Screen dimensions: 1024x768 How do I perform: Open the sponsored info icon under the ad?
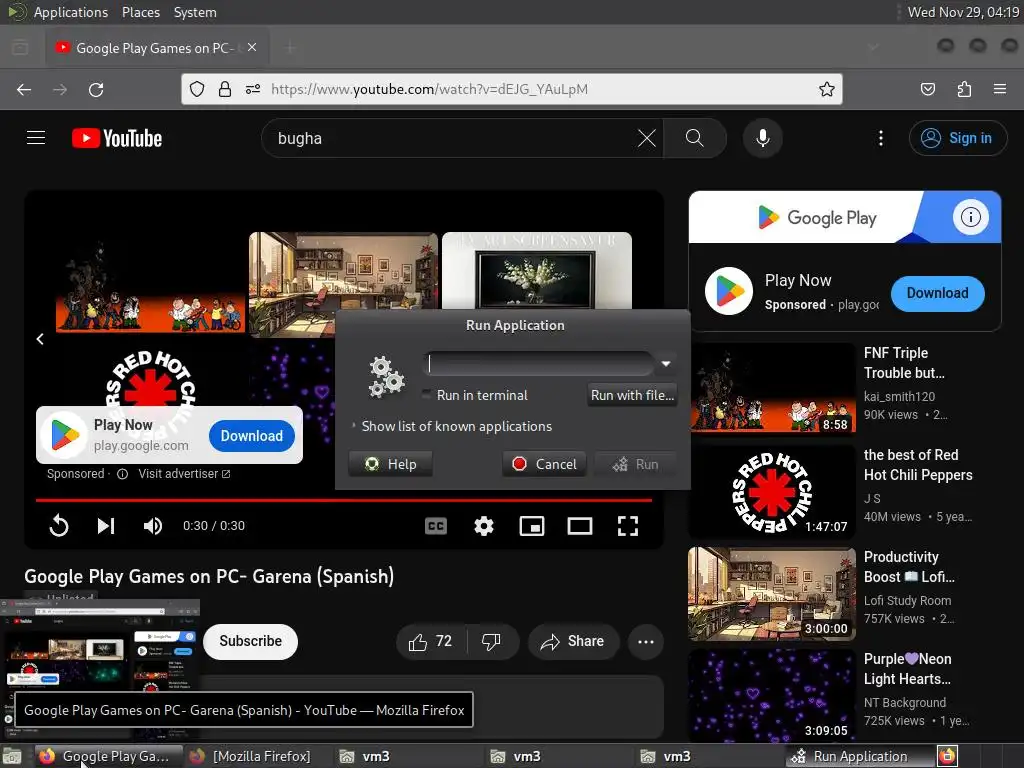click(x=122, y=473)
